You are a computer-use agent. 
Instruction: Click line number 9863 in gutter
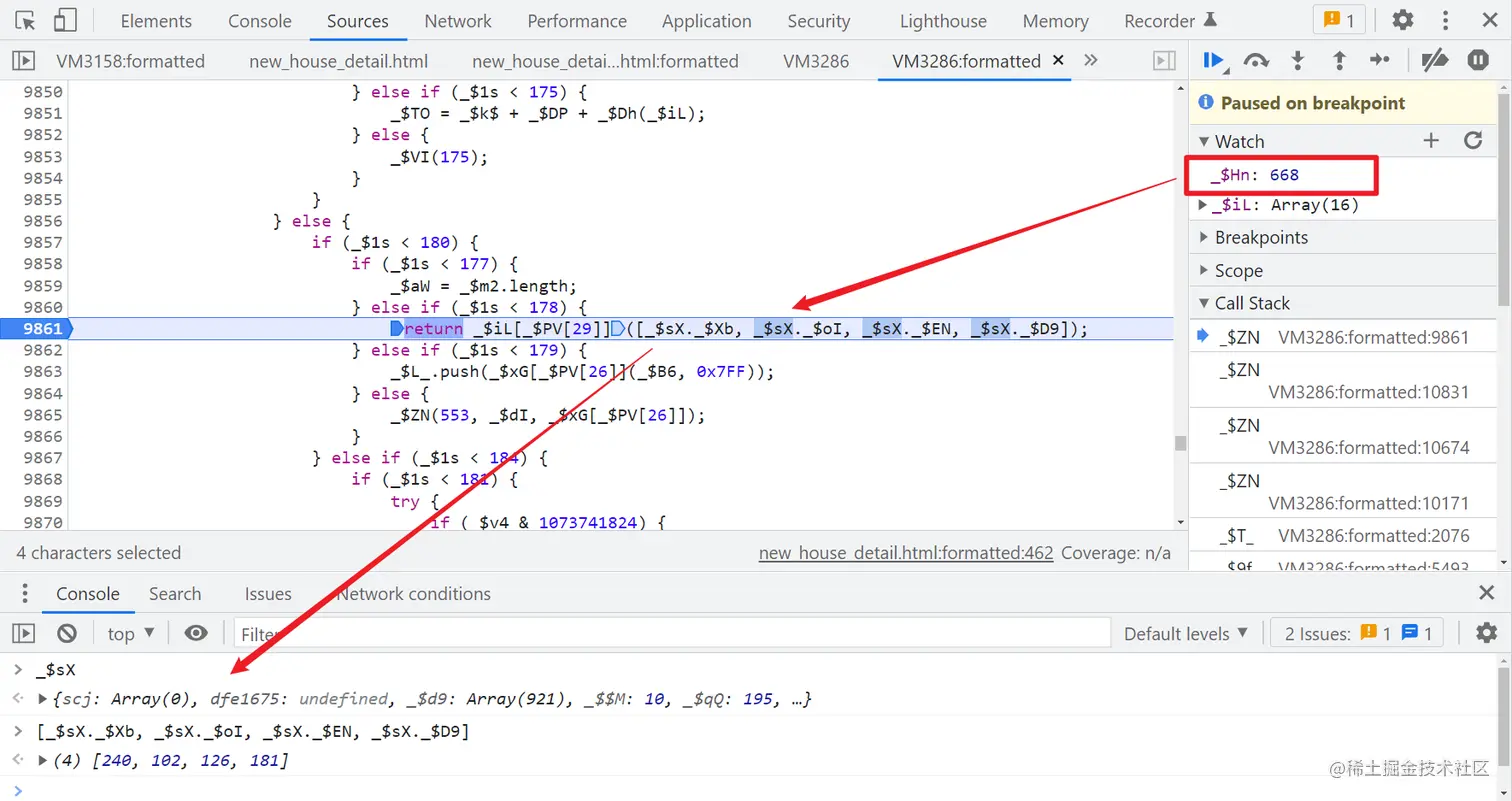coord(43,372)
